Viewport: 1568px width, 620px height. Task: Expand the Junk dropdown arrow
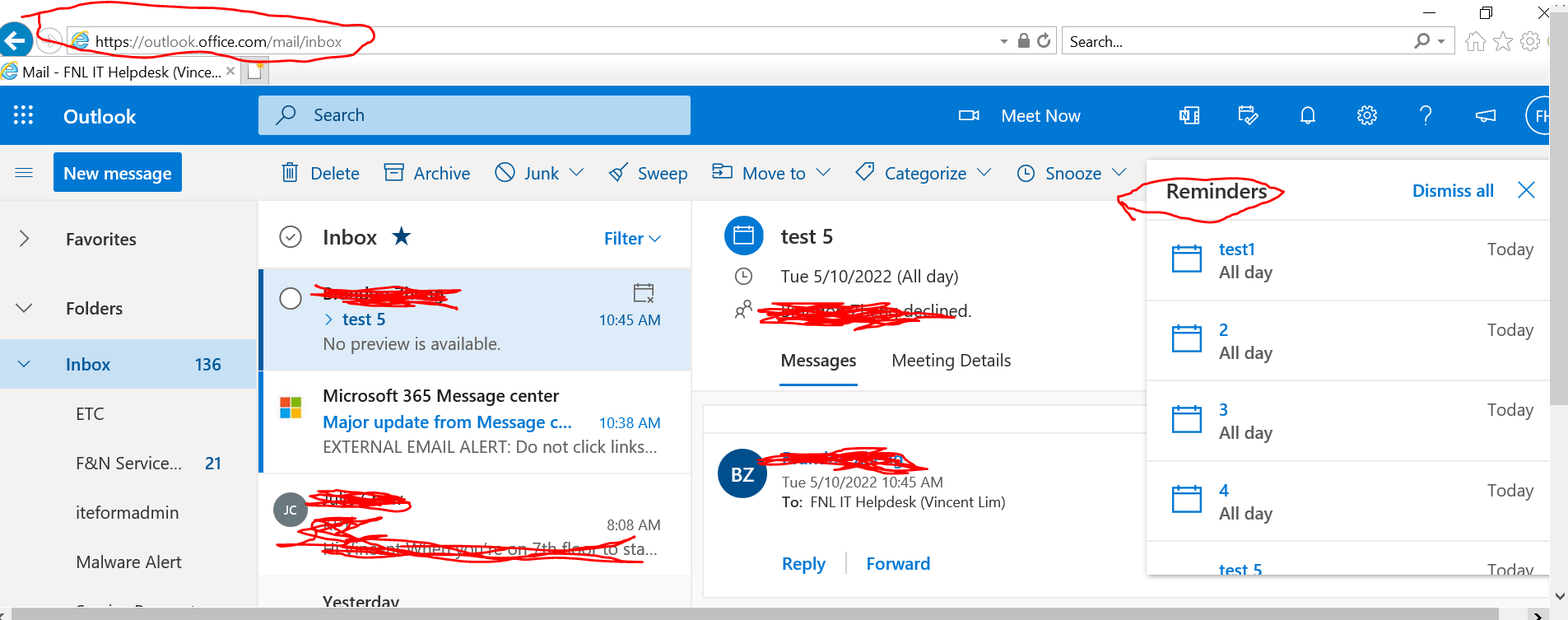577,173
